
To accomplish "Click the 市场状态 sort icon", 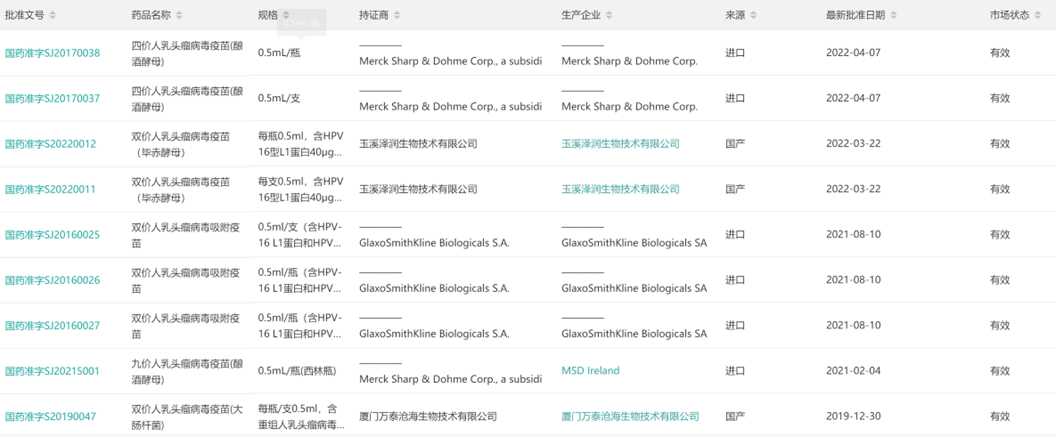I will tap(1039, 16).
